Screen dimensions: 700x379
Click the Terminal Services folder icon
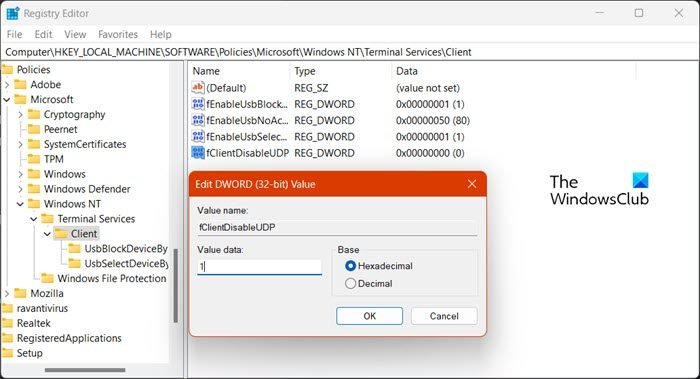[x=47, y=219]
